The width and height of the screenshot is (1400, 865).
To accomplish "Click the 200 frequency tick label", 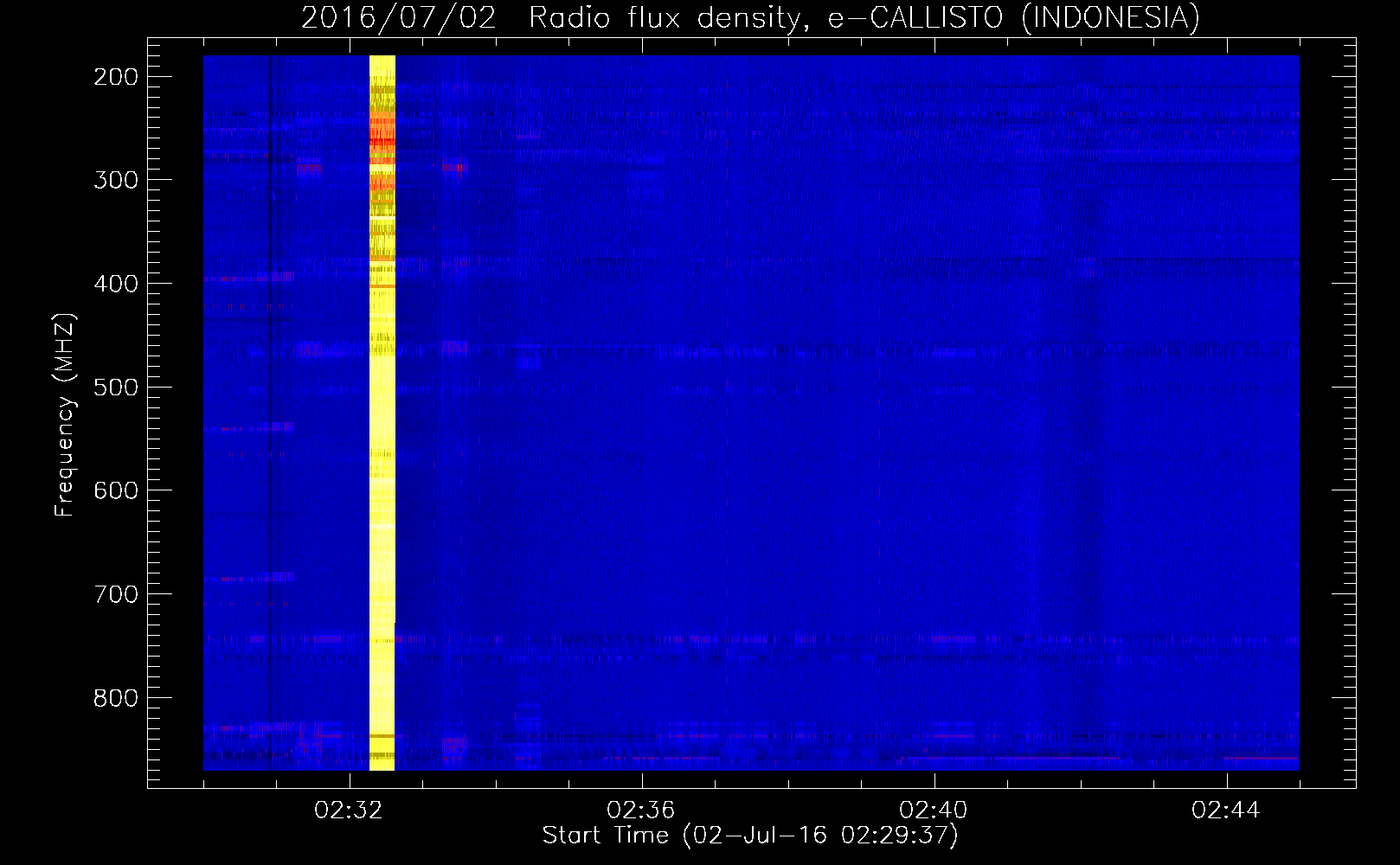I will (116, 77).
